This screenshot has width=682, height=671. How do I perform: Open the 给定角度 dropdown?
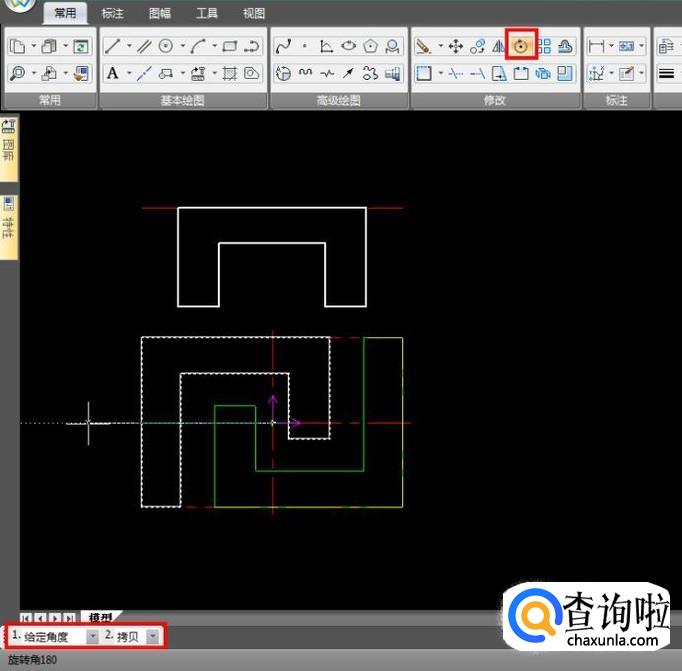(93, 636)
